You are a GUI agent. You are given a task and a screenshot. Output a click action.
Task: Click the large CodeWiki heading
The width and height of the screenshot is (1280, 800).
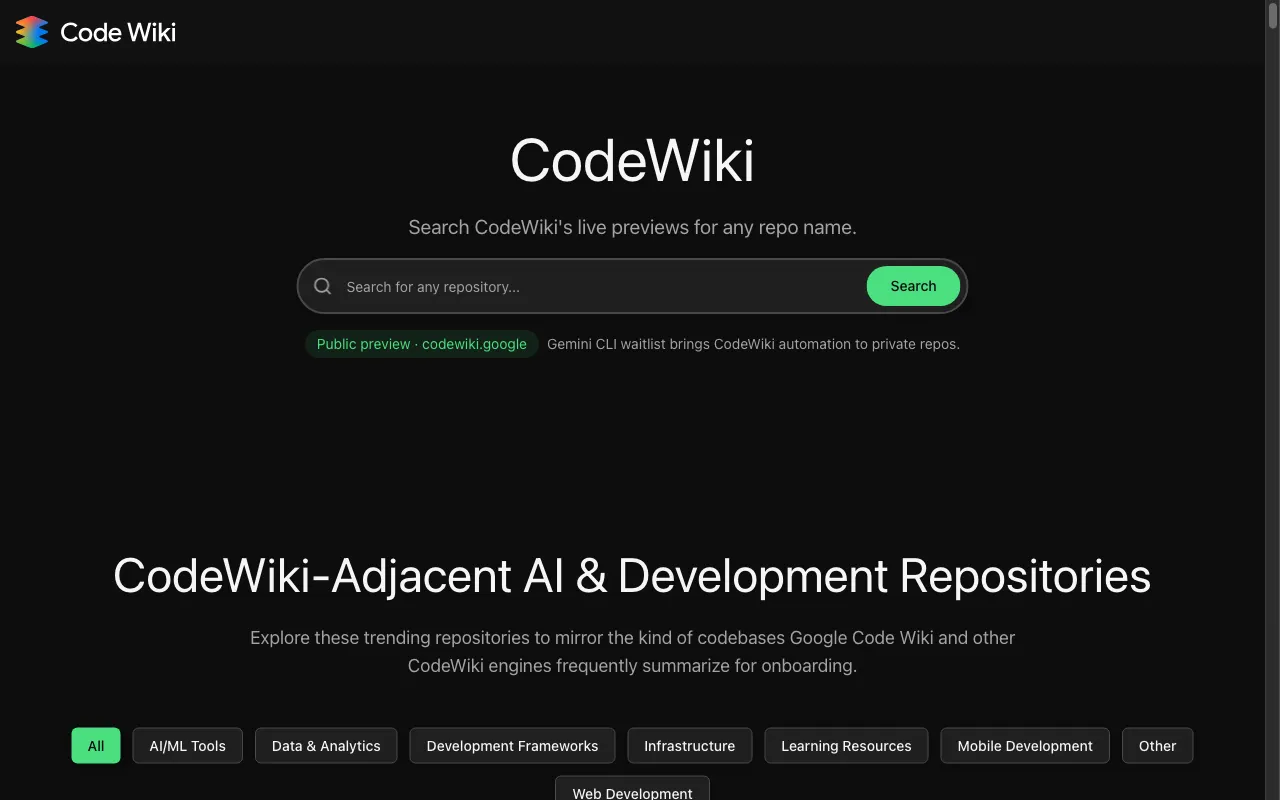coord(632,160)
